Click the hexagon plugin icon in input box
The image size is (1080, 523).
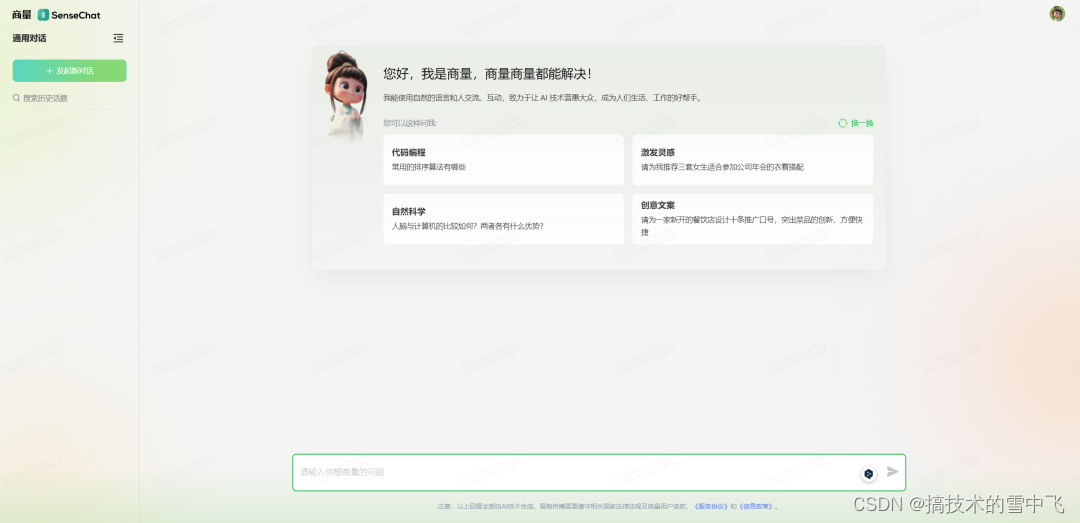click(869, 473)
